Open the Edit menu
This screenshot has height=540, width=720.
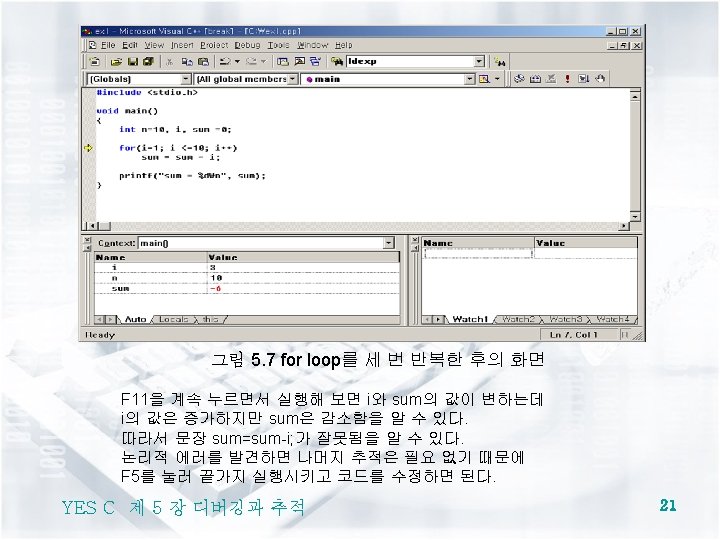[130, 45]
